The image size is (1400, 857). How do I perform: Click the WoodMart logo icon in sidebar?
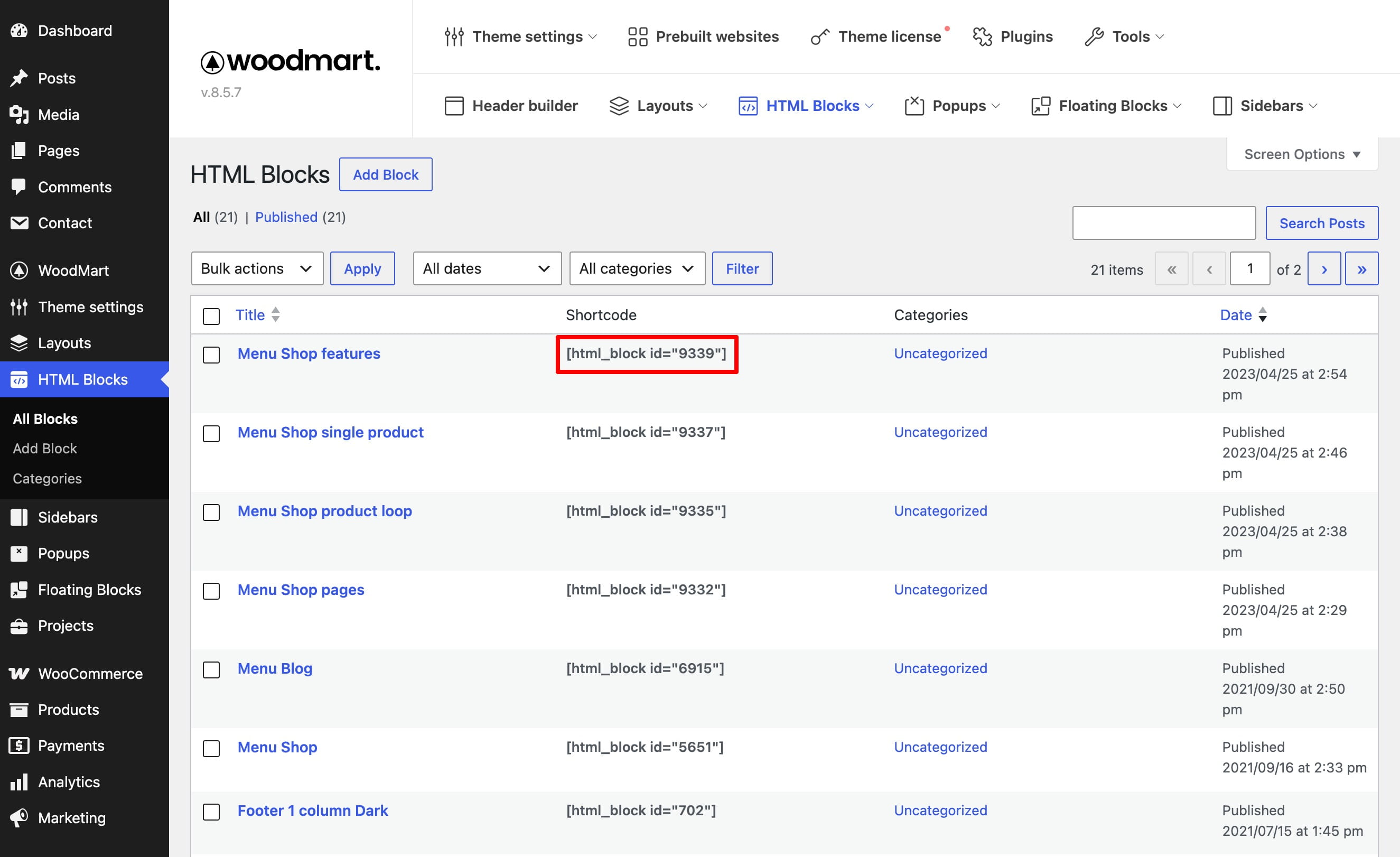click(18, 271)
